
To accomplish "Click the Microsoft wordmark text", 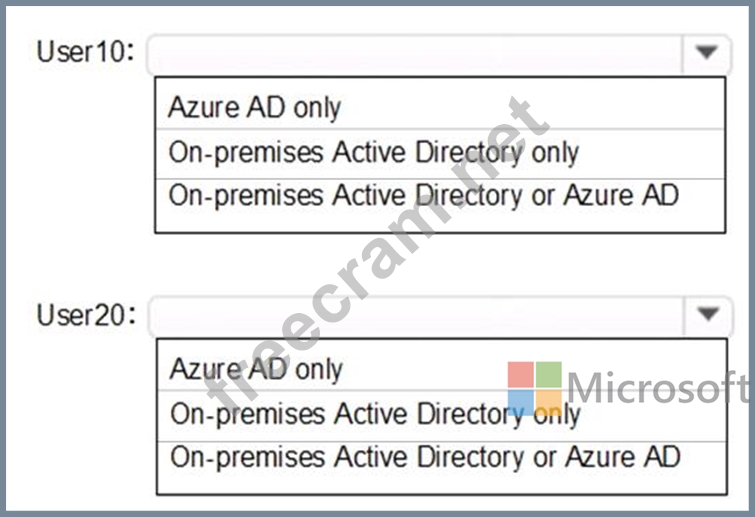I will [659, 387].
